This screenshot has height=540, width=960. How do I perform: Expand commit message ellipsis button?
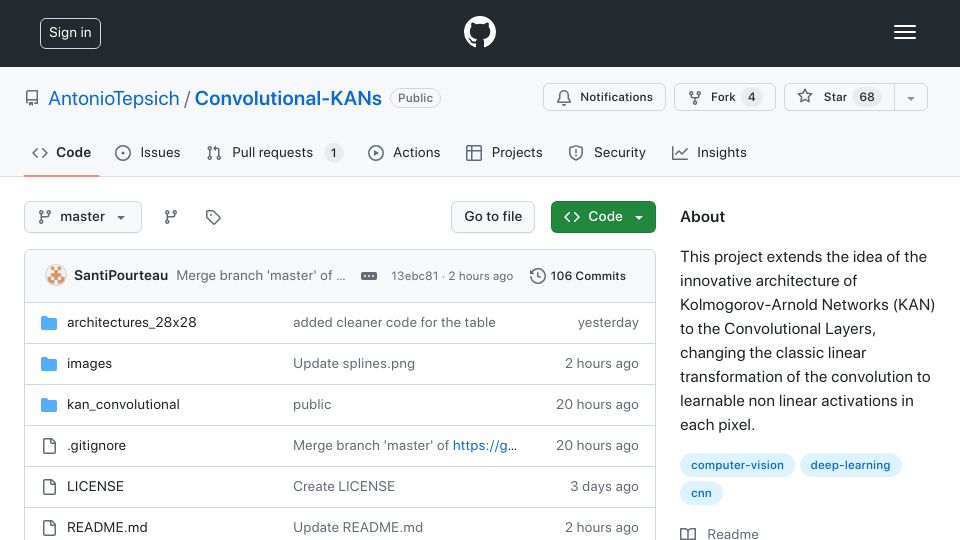pos(369,276)
